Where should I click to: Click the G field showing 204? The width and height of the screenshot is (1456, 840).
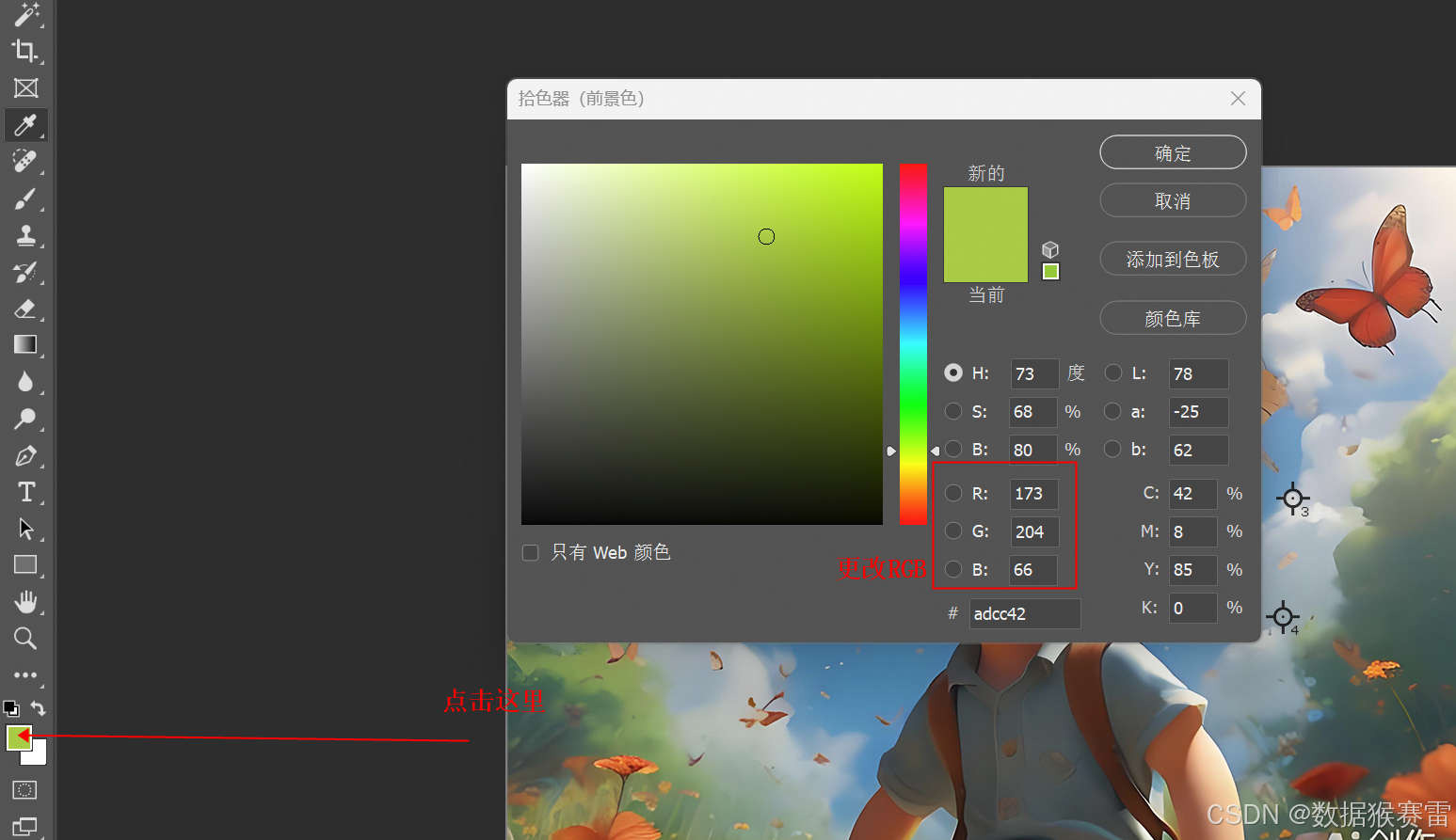coord(1034,531)
